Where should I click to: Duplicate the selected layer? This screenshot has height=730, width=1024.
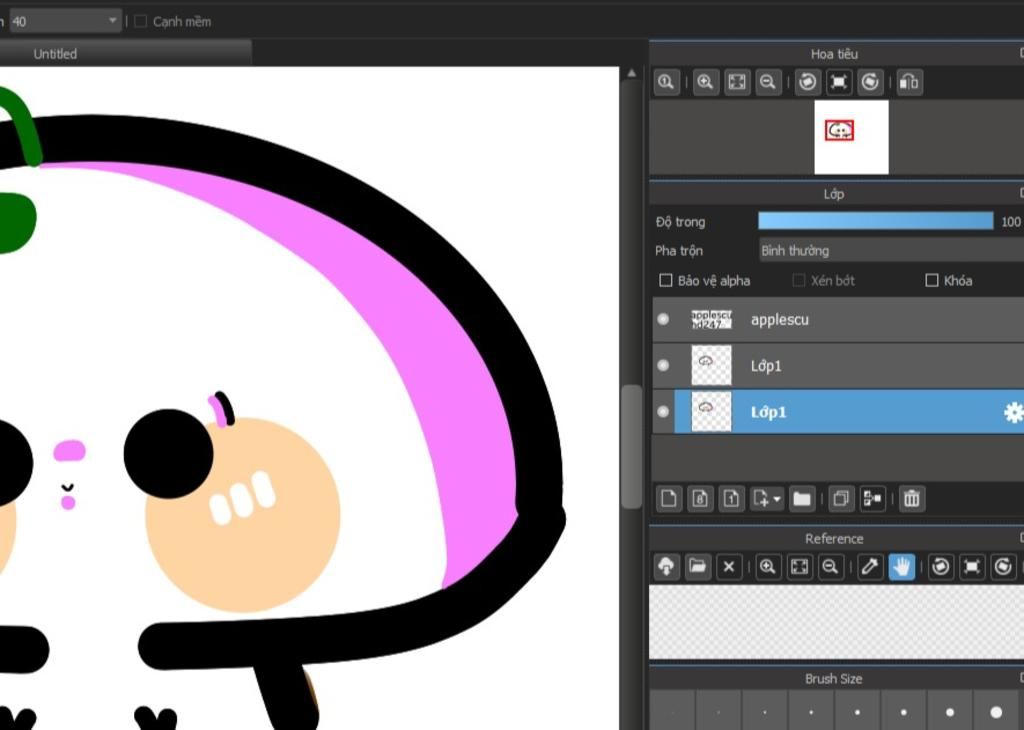pyautogui.click(x=841, y=500)
